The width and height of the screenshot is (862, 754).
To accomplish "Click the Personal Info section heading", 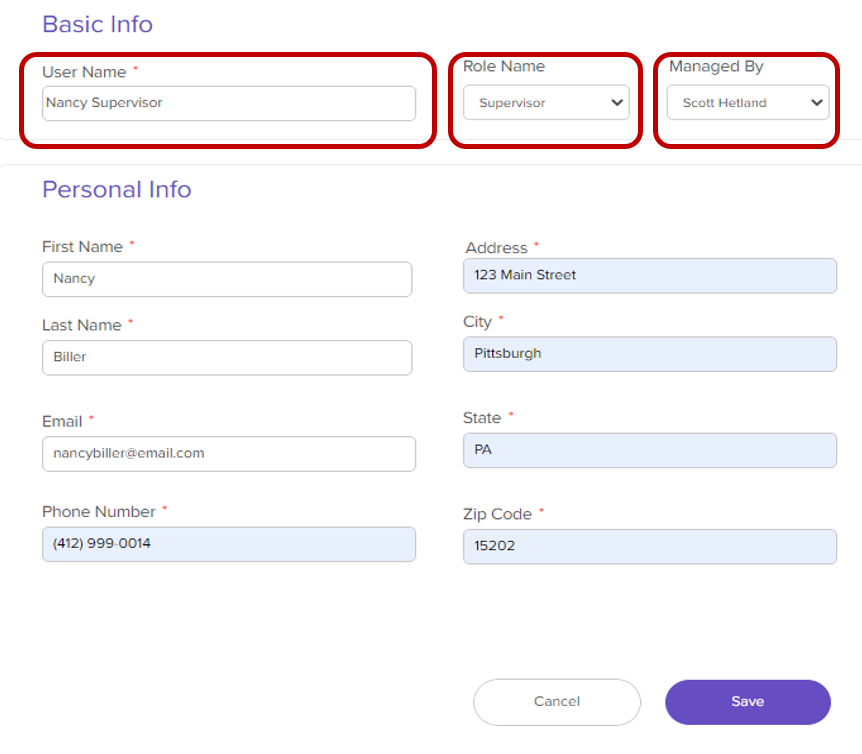I will [116, 189].
